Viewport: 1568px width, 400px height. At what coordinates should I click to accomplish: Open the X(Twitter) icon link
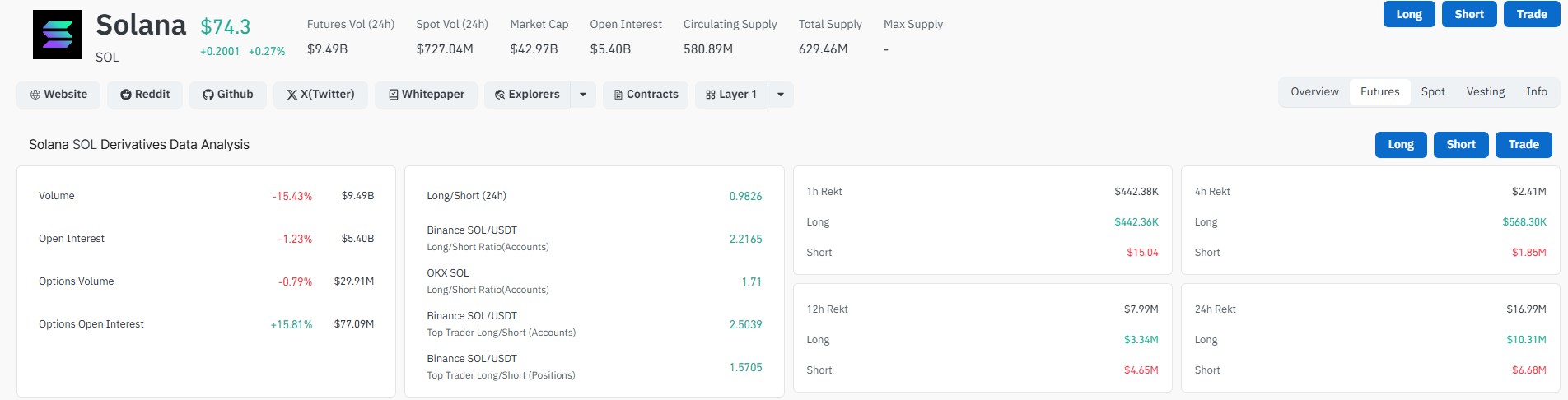click(x=320, y=95)
